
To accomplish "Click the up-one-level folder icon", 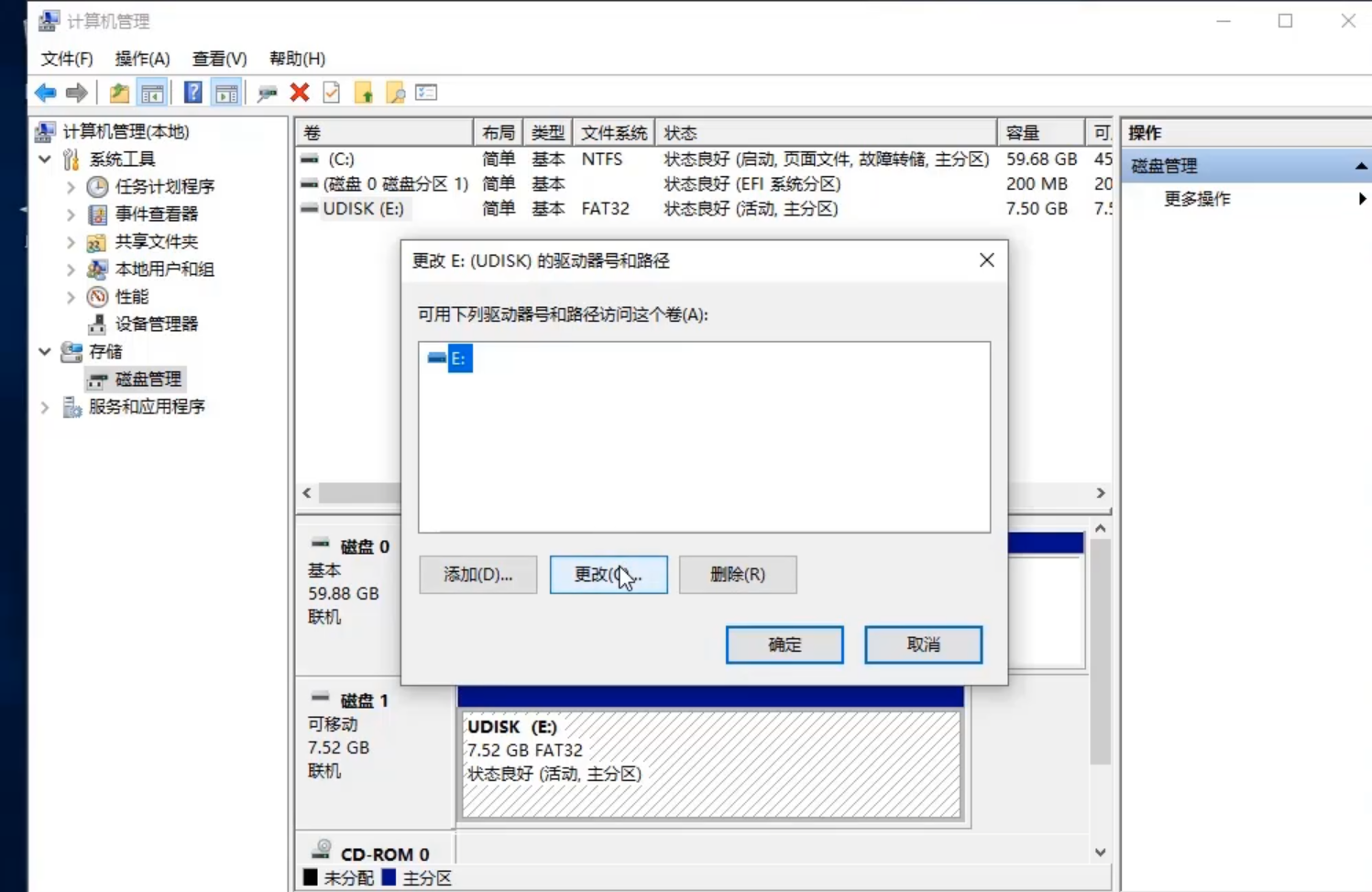I will 119,93.
